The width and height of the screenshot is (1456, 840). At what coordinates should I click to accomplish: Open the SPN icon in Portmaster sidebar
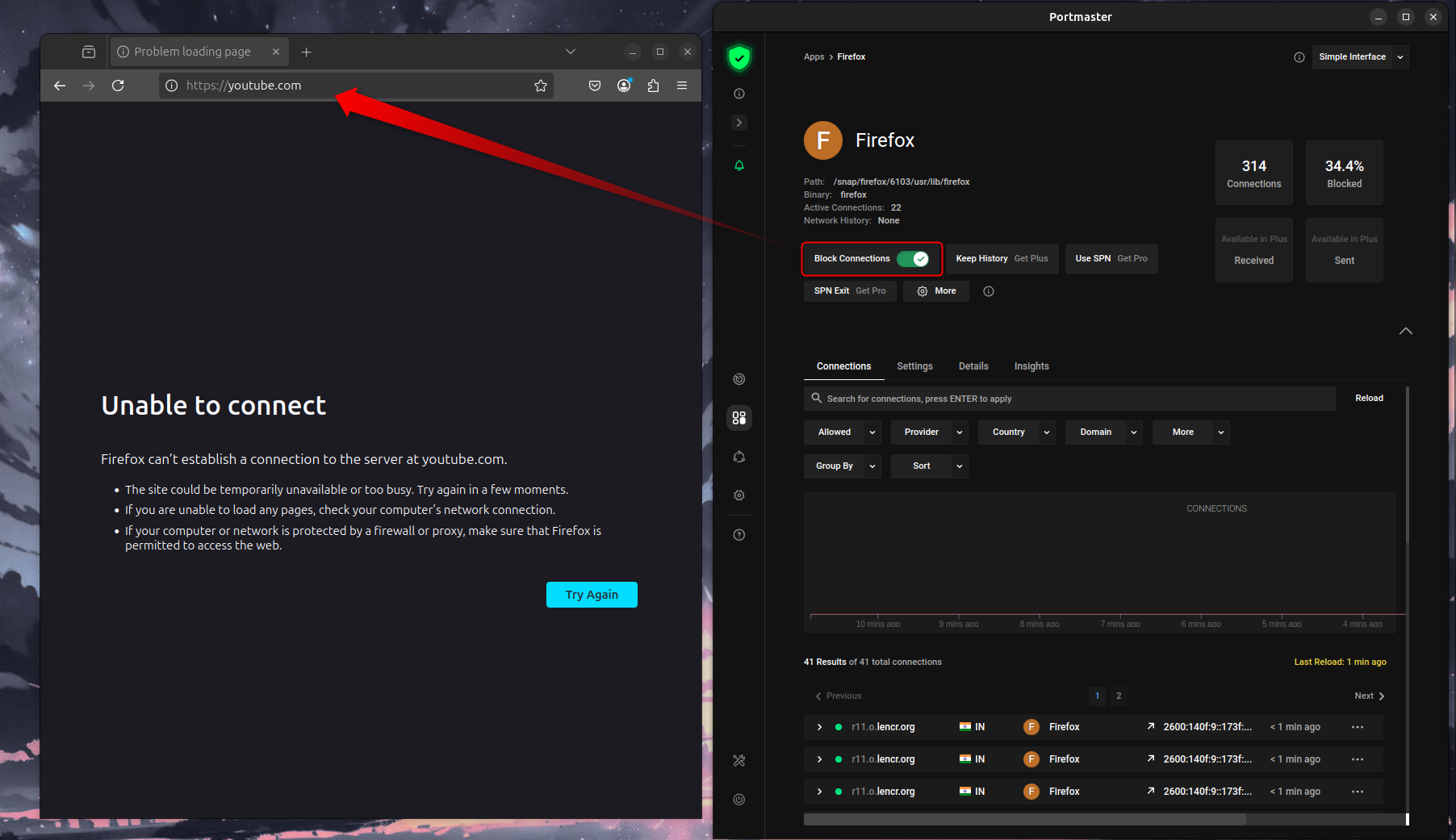point(738,457)
